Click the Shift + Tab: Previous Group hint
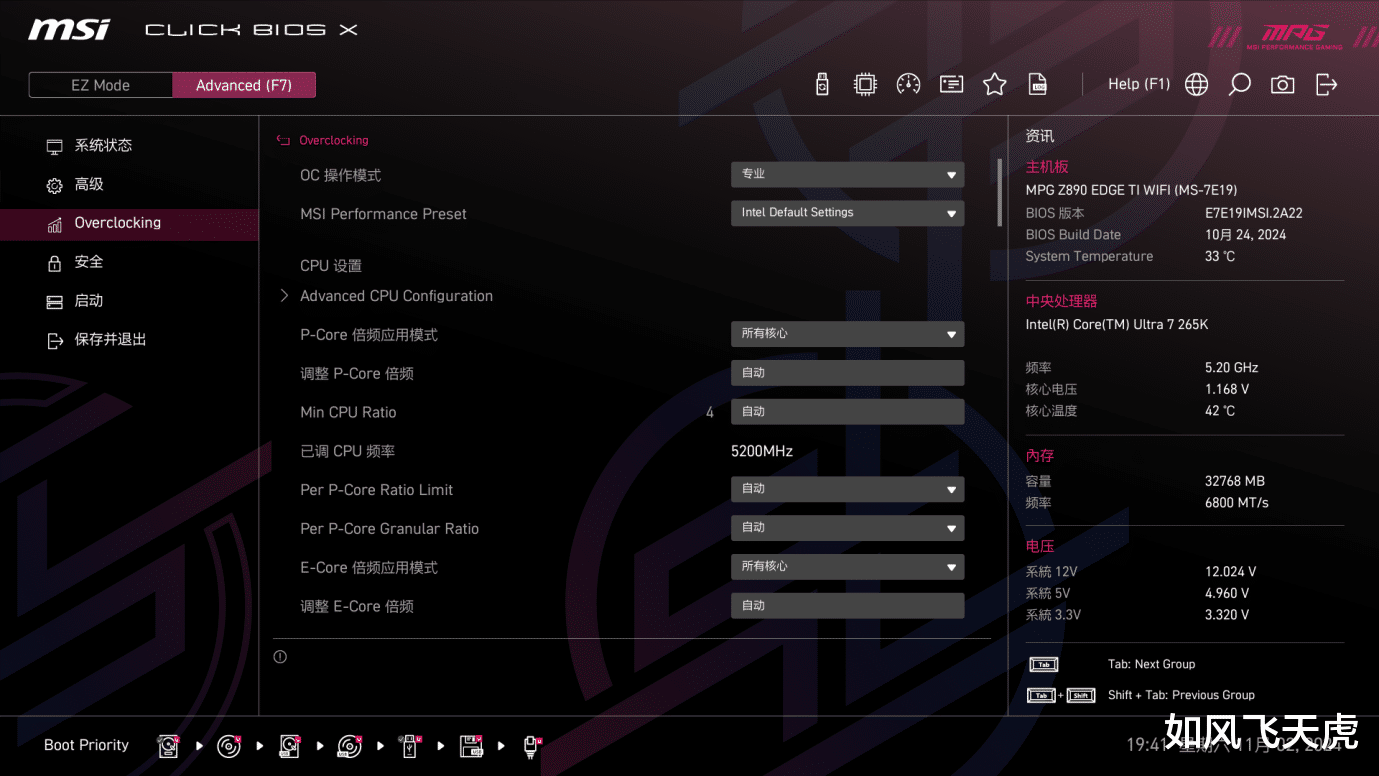 [1181, 695]
